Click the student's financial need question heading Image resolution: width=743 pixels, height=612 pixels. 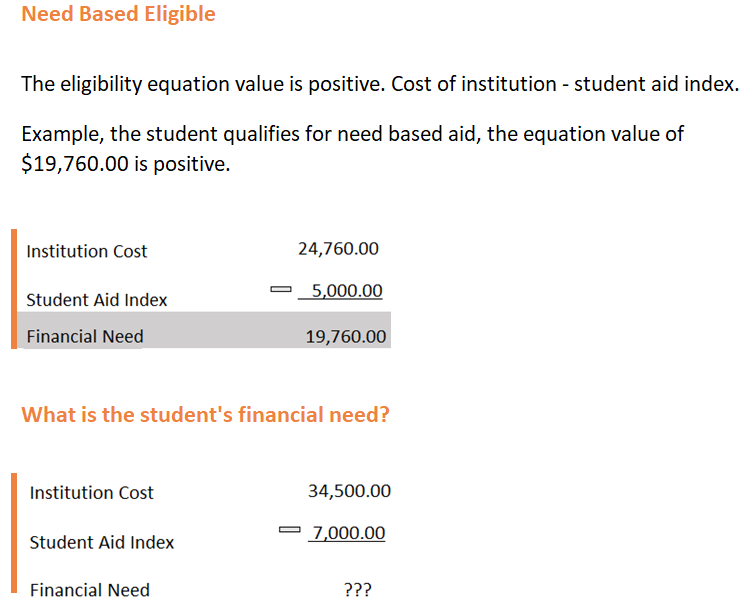point(205,415)
